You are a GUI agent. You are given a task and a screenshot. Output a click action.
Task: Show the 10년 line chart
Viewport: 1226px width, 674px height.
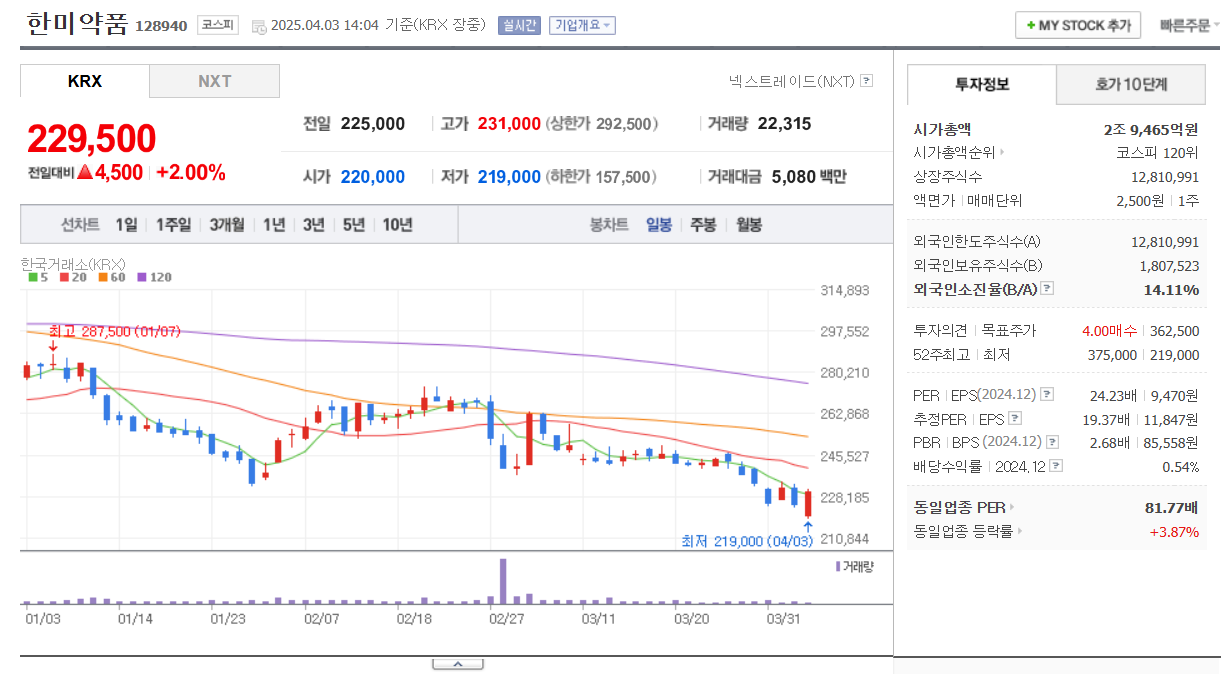(x=397, y=224)
